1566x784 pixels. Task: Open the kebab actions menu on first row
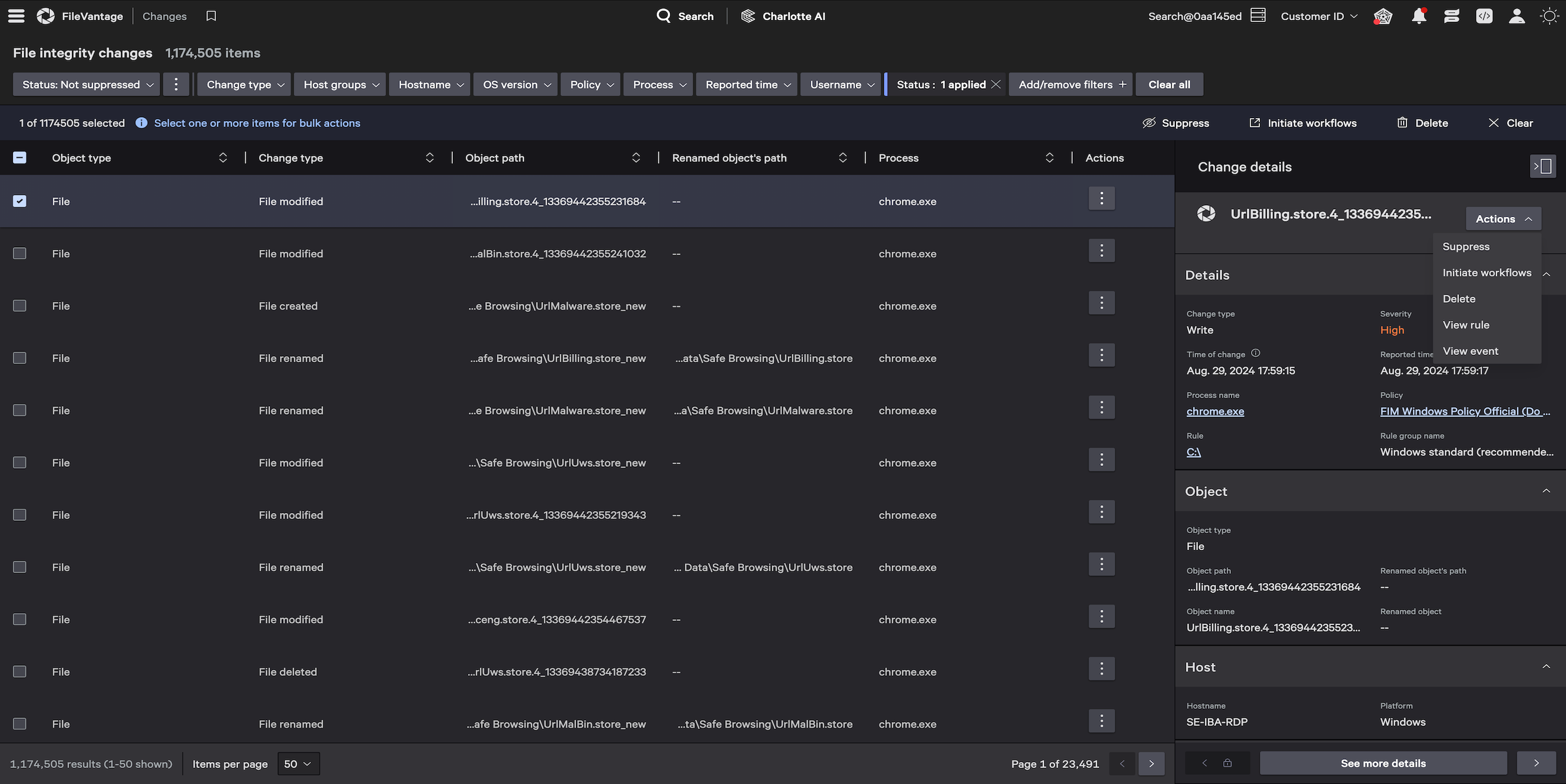[1102, 198]
